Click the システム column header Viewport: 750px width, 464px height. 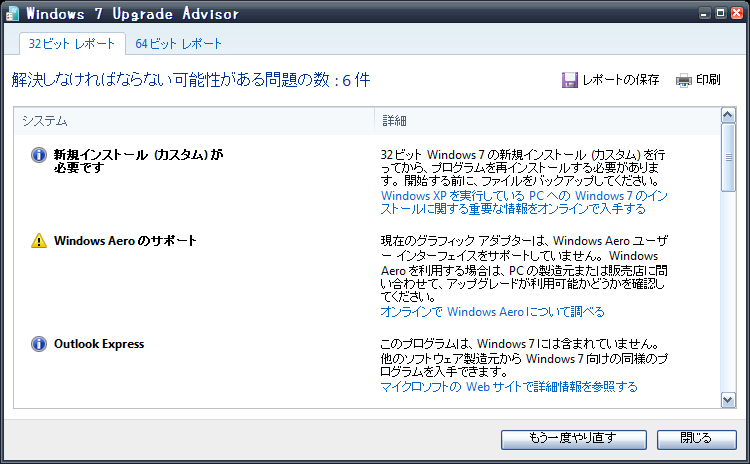(x=194, y=121)
